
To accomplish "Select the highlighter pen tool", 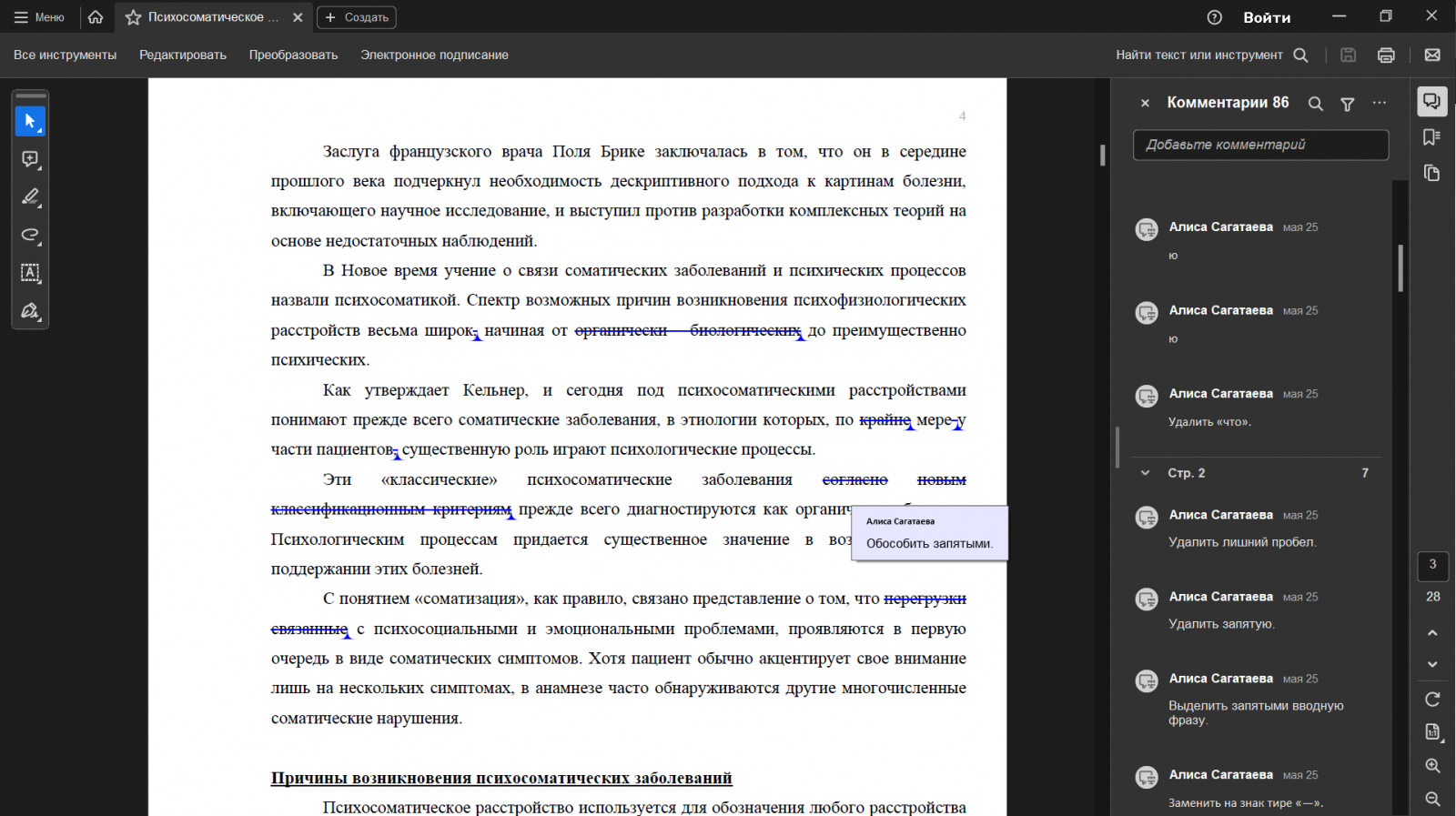I will 30,196.
